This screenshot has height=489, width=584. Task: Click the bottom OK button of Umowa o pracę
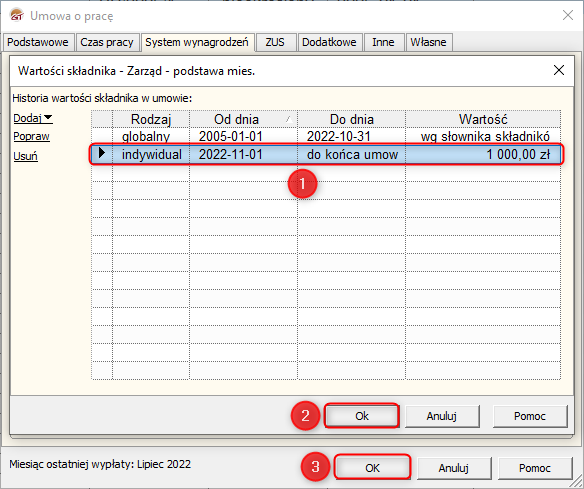pos(372,468)
